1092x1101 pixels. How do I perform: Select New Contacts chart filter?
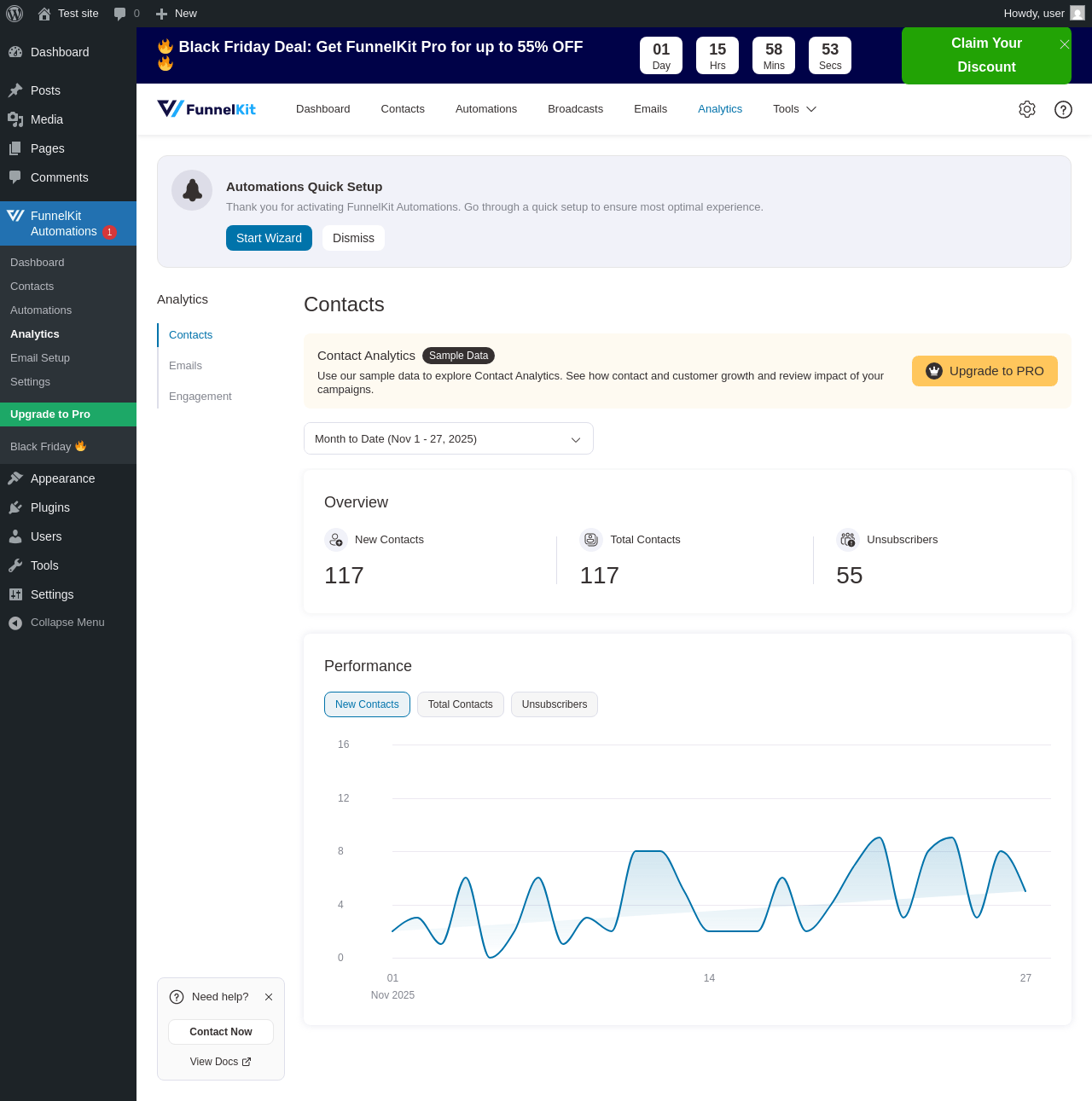367,704
